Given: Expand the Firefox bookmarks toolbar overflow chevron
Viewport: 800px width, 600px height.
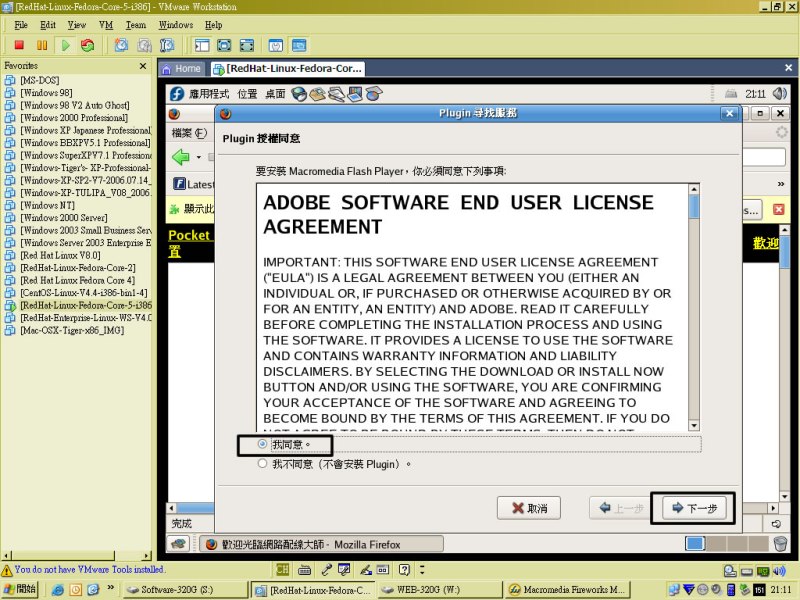Looking at the screenshot, I should click(x=781, y=184).
